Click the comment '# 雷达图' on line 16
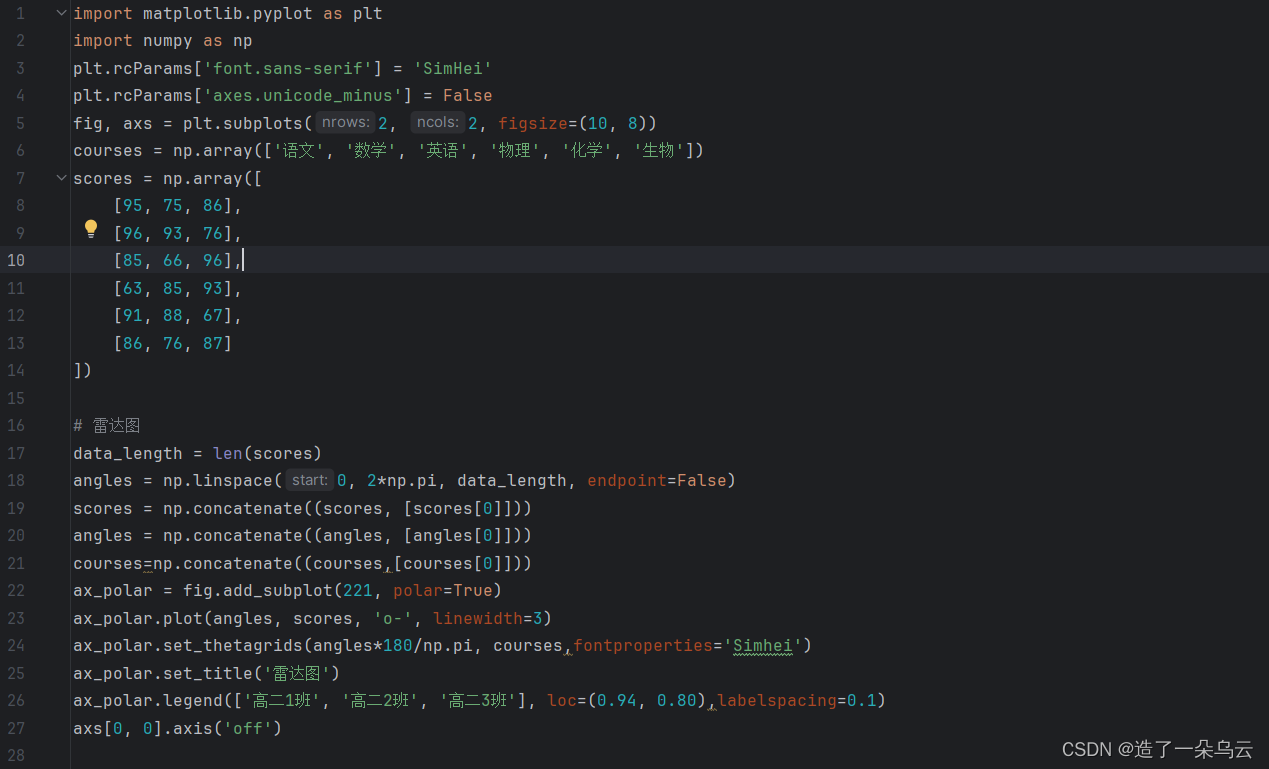This screenshot has height=769, width=1269. [106, 425]
